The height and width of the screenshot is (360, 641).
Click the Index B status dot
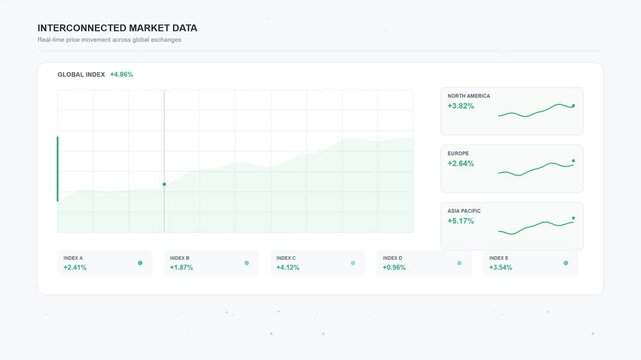point(247,263)
